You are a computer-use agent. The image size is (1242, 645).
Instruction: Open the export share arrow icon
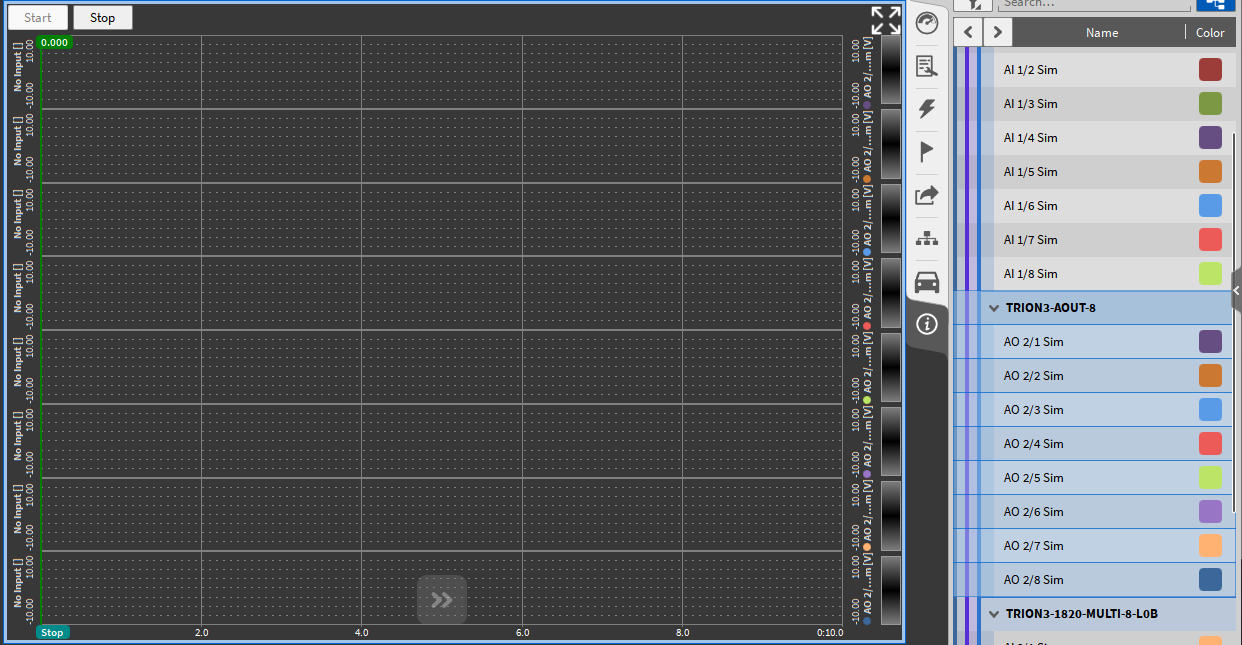pos(927,196)
